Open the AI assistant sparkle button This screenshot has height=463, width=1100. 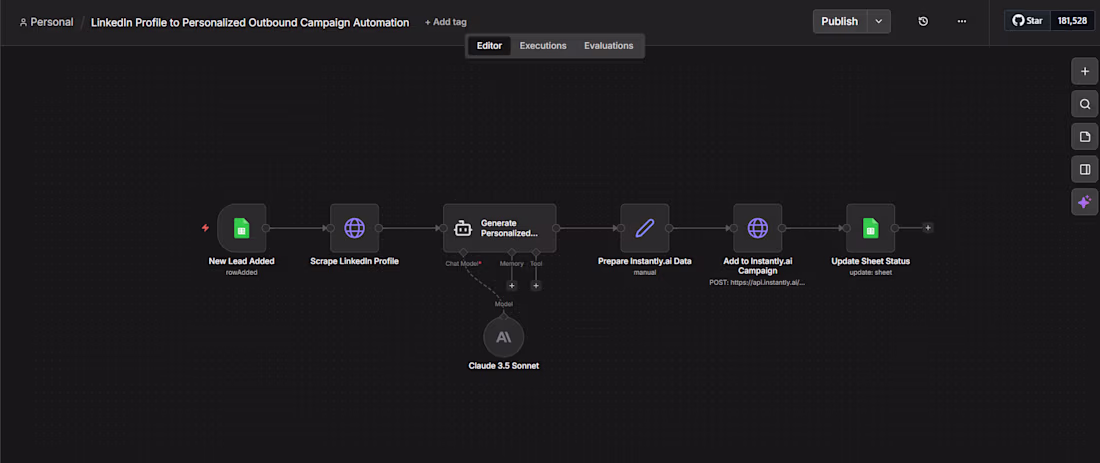pyautogui.click(x=1085, y=202)
